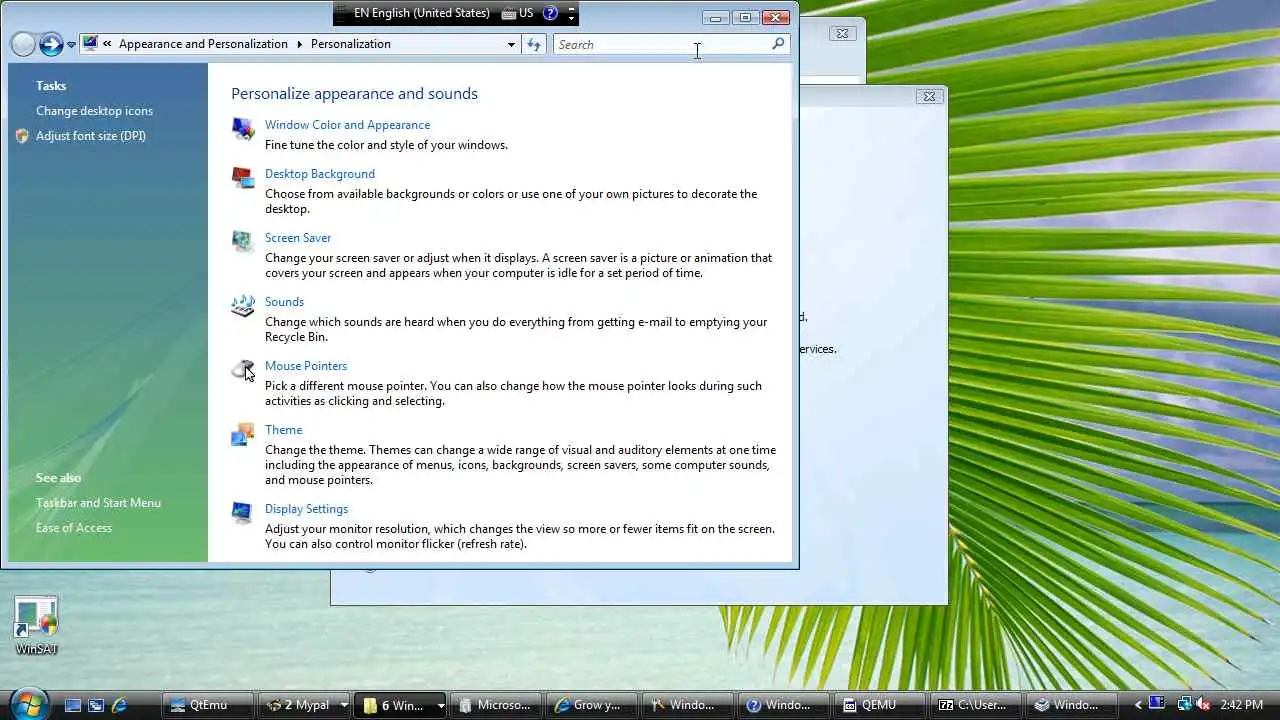Click Show Desktop in Quick Launch
This screenshot has height=720, width=1280.
click(73, 705)
